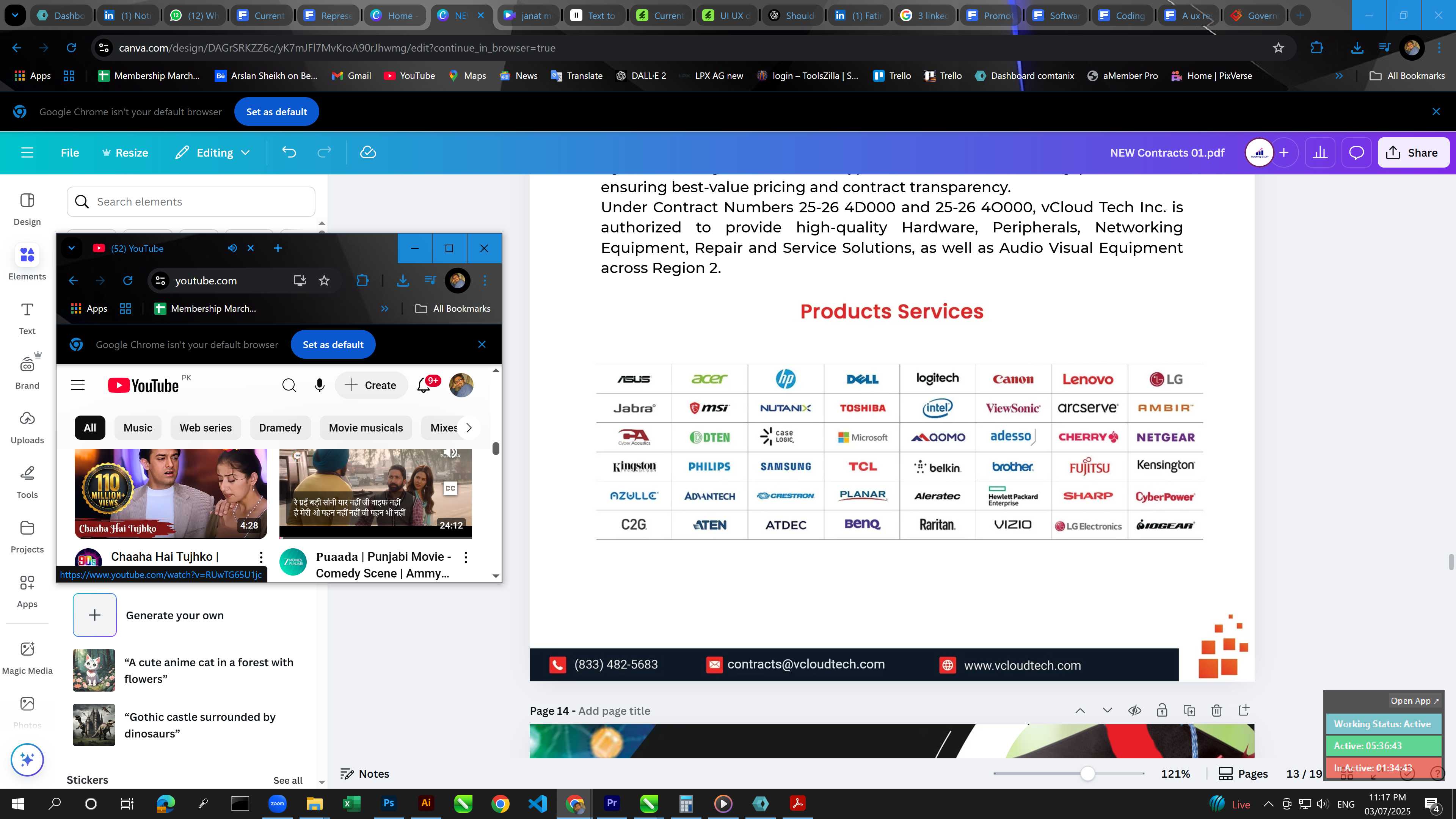Viewport: 1456px width, 819px height.
Task: Open the File menu in Canva
Action: [70, 152]
